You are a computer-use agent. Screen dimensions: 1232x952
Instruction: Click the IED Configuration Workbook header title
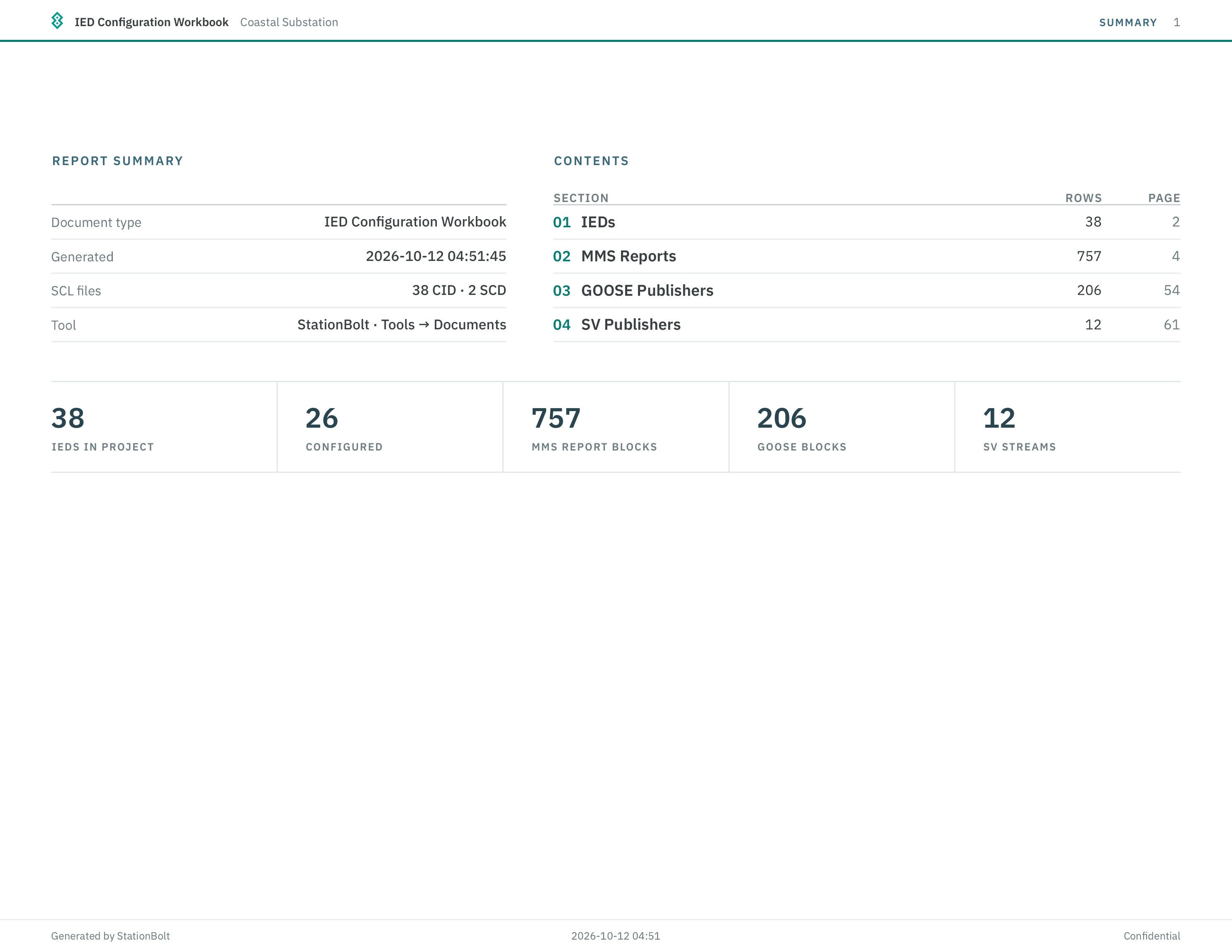point(151,22)
